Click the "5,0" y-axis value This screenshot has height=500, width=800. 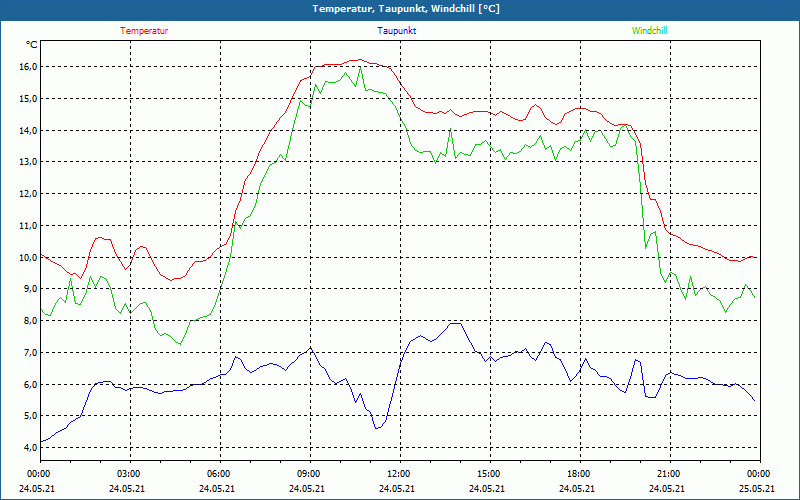coord(31,416)
